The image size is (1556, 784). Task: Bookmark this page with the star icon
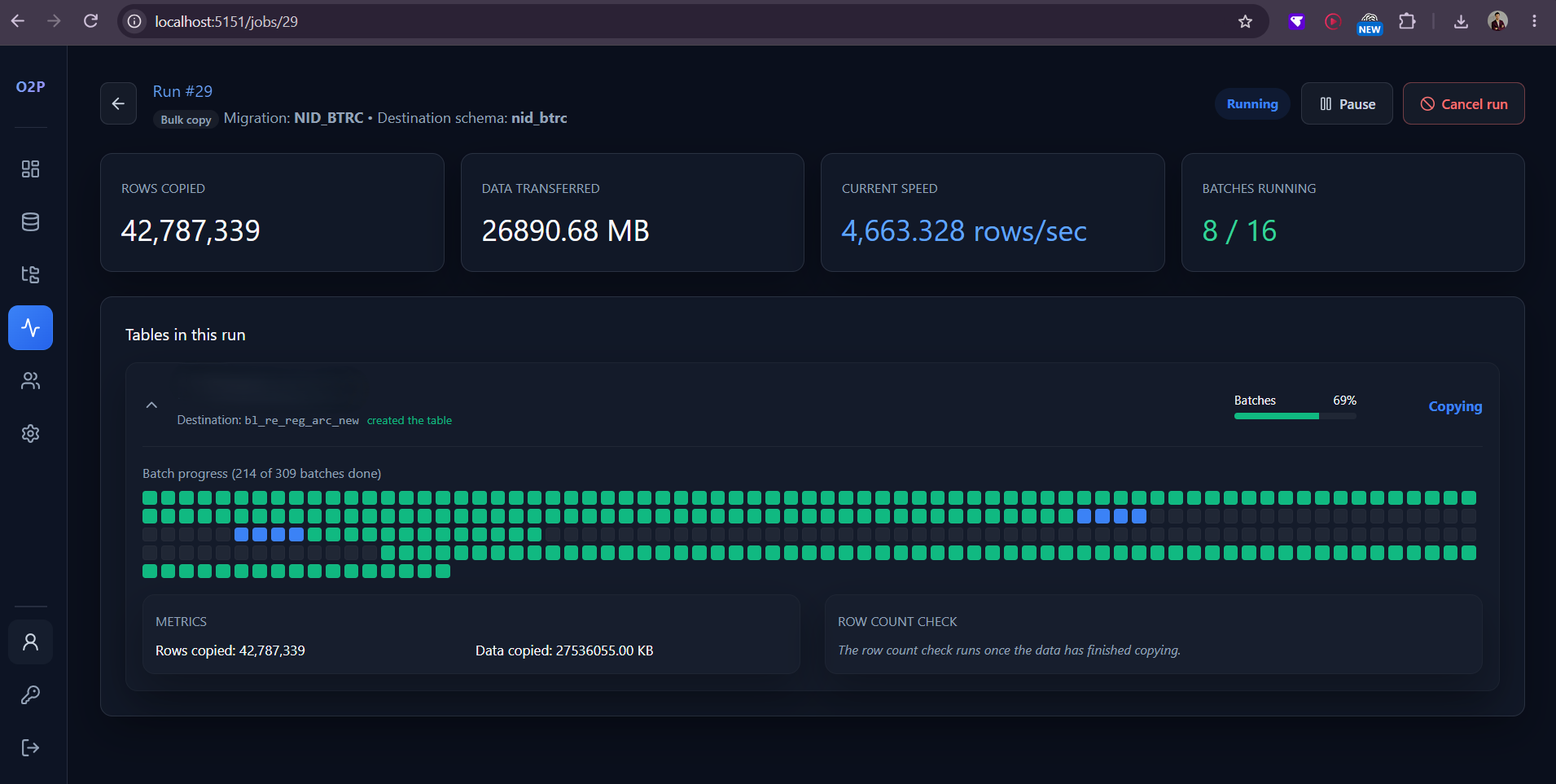[x=1245, y=21]
